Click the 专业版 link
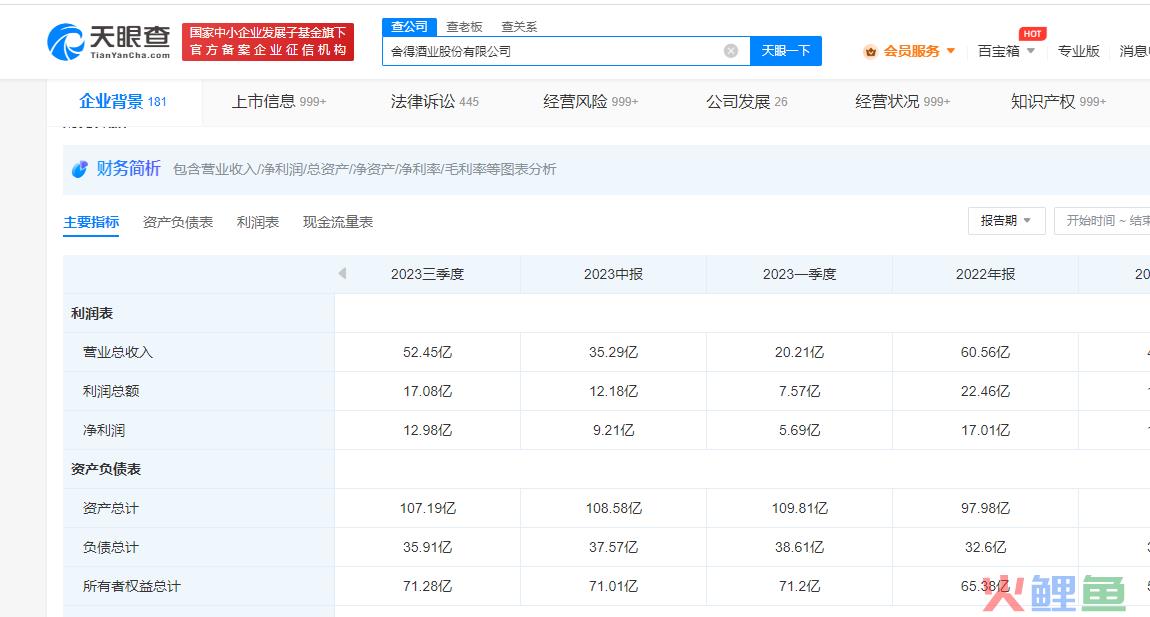The image size is (1150, 617). coord(1078,51)
